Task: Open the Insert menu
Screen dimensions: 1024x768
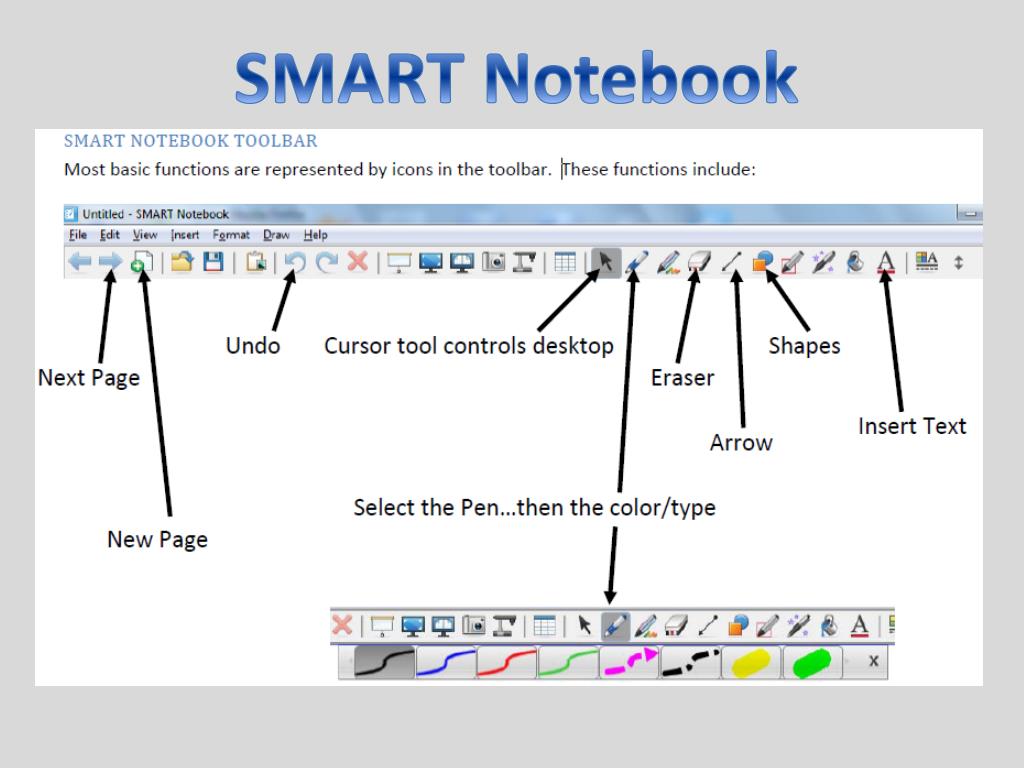Action: [x=185, y=234]
